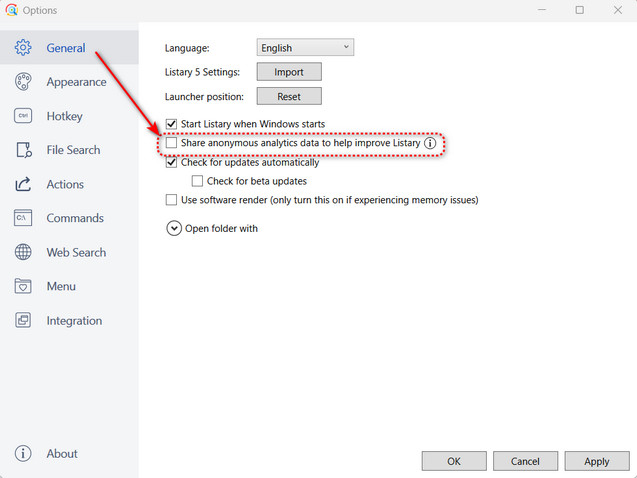Click the General gear icon

pyautogui.click(x=23, y=48)
